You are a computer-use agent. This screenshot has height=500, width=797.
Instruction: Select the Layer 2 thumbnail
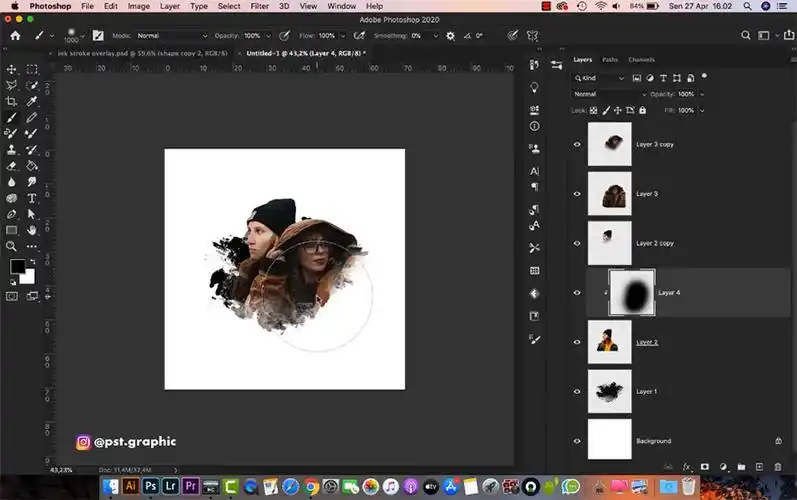coord(610,342)
